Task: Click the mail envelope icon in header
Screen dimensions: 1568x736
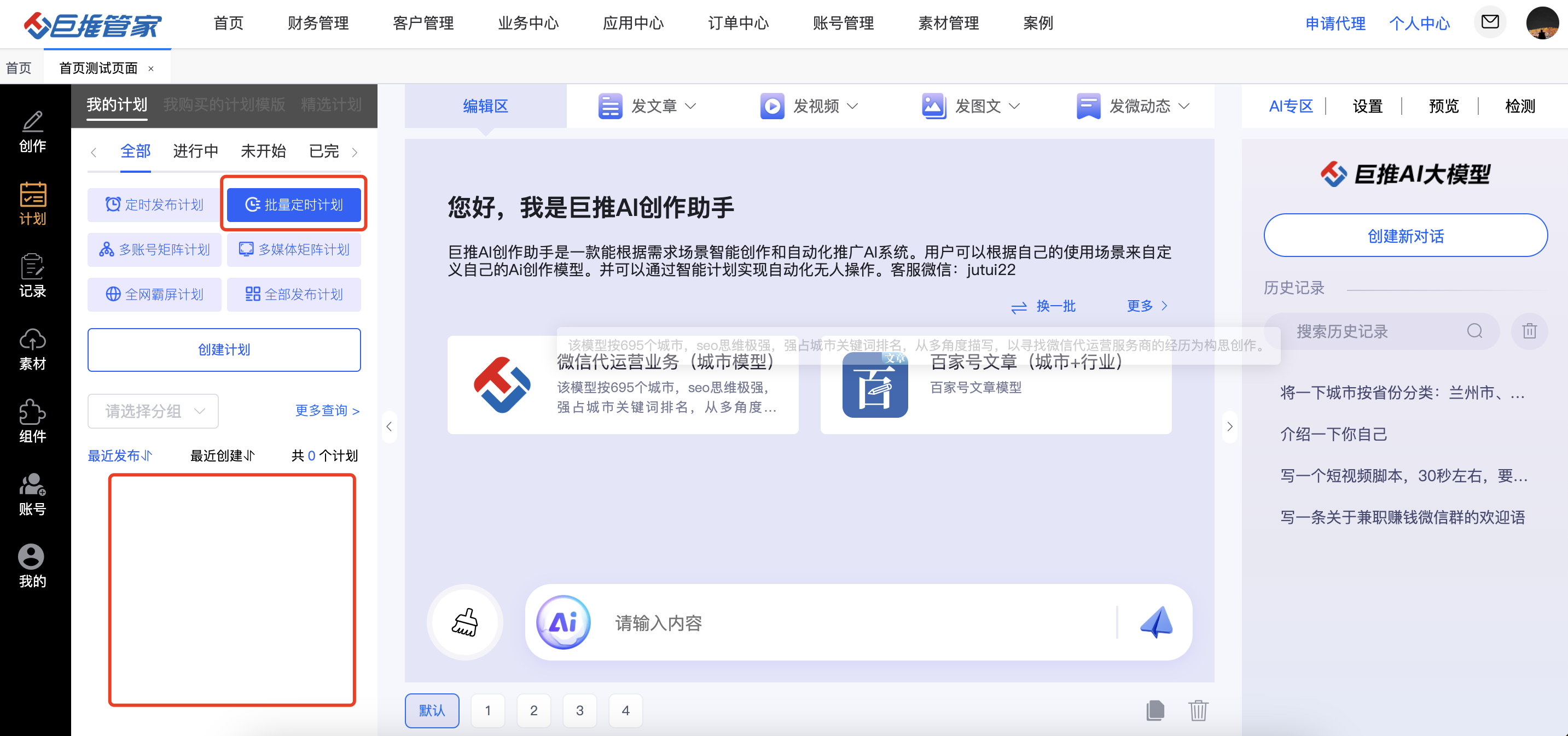Action: coord(1489,22)
